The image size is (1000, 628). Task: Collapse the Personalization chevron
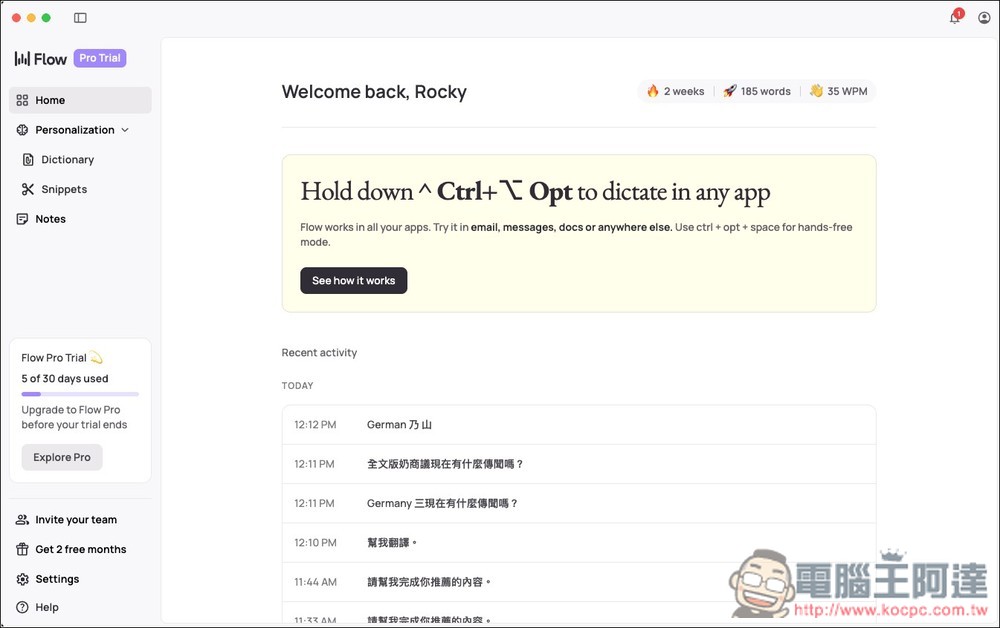pyautogui.click(x=125, y=130)
